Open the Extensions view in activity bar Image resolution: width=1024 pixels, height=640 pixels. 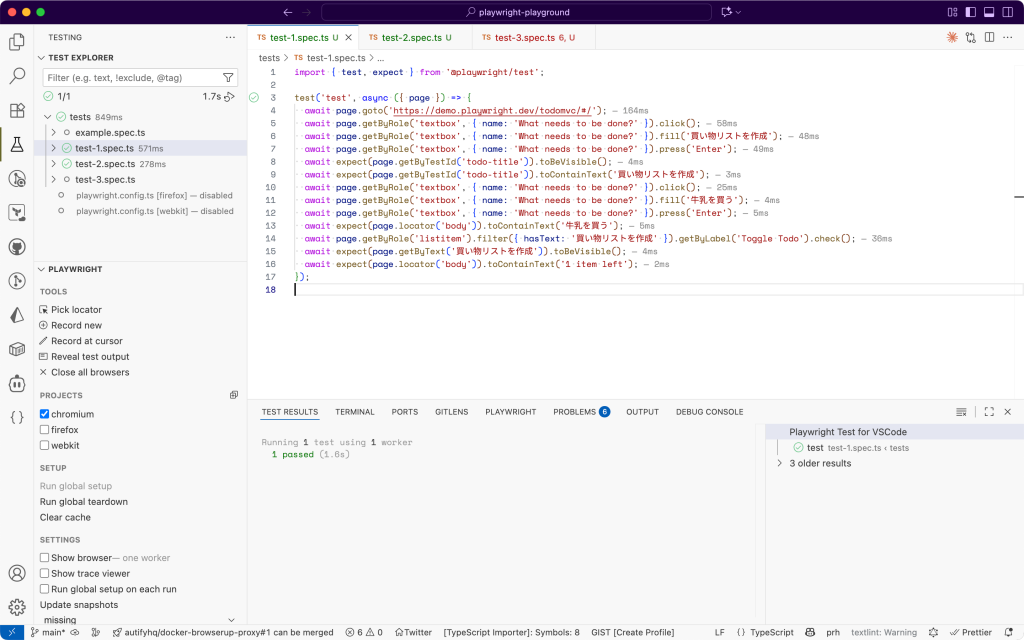coord(17,110)
